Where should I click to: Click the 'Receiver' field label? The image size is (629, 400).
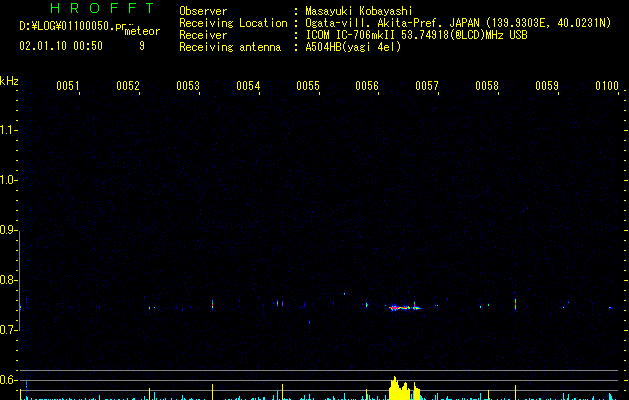coord(203,35)
